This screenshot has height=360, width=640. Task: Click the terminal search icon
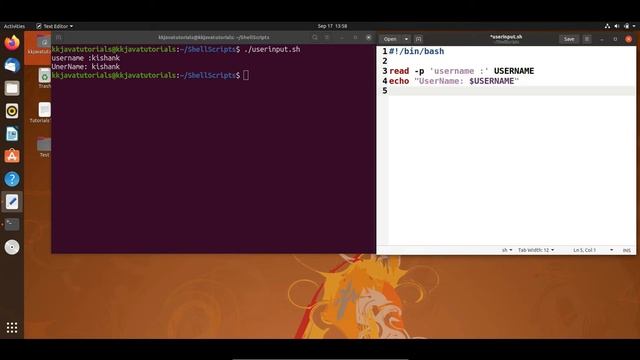(x=315, y=37)
